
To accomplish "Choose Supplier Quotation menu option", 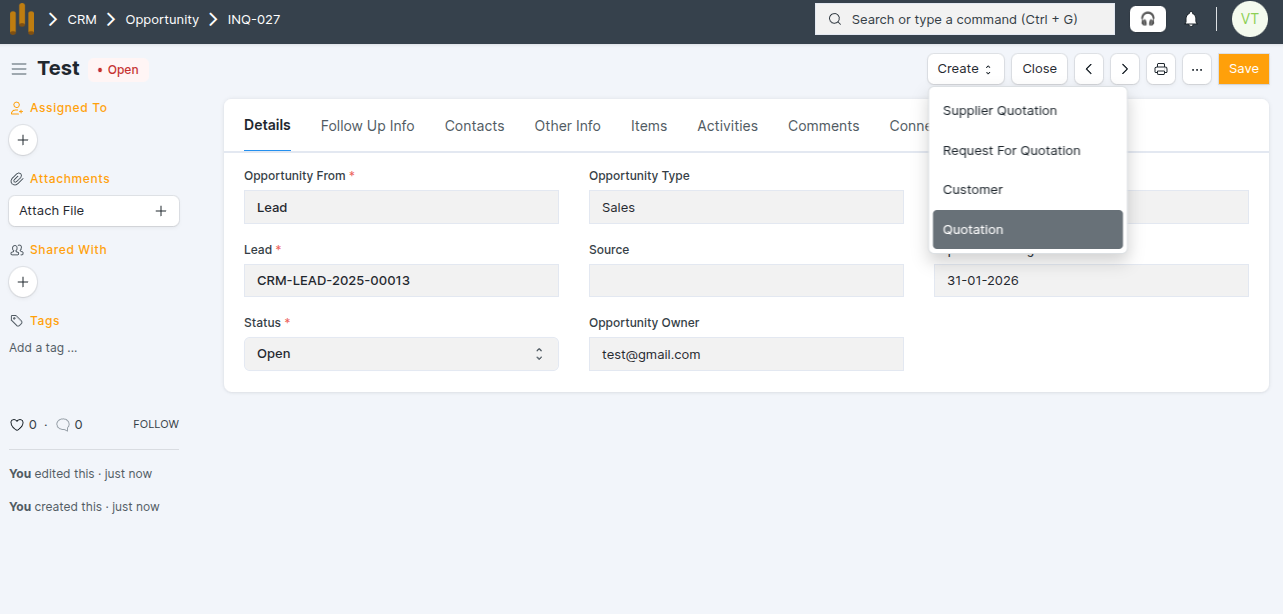I will point(1000,111).
